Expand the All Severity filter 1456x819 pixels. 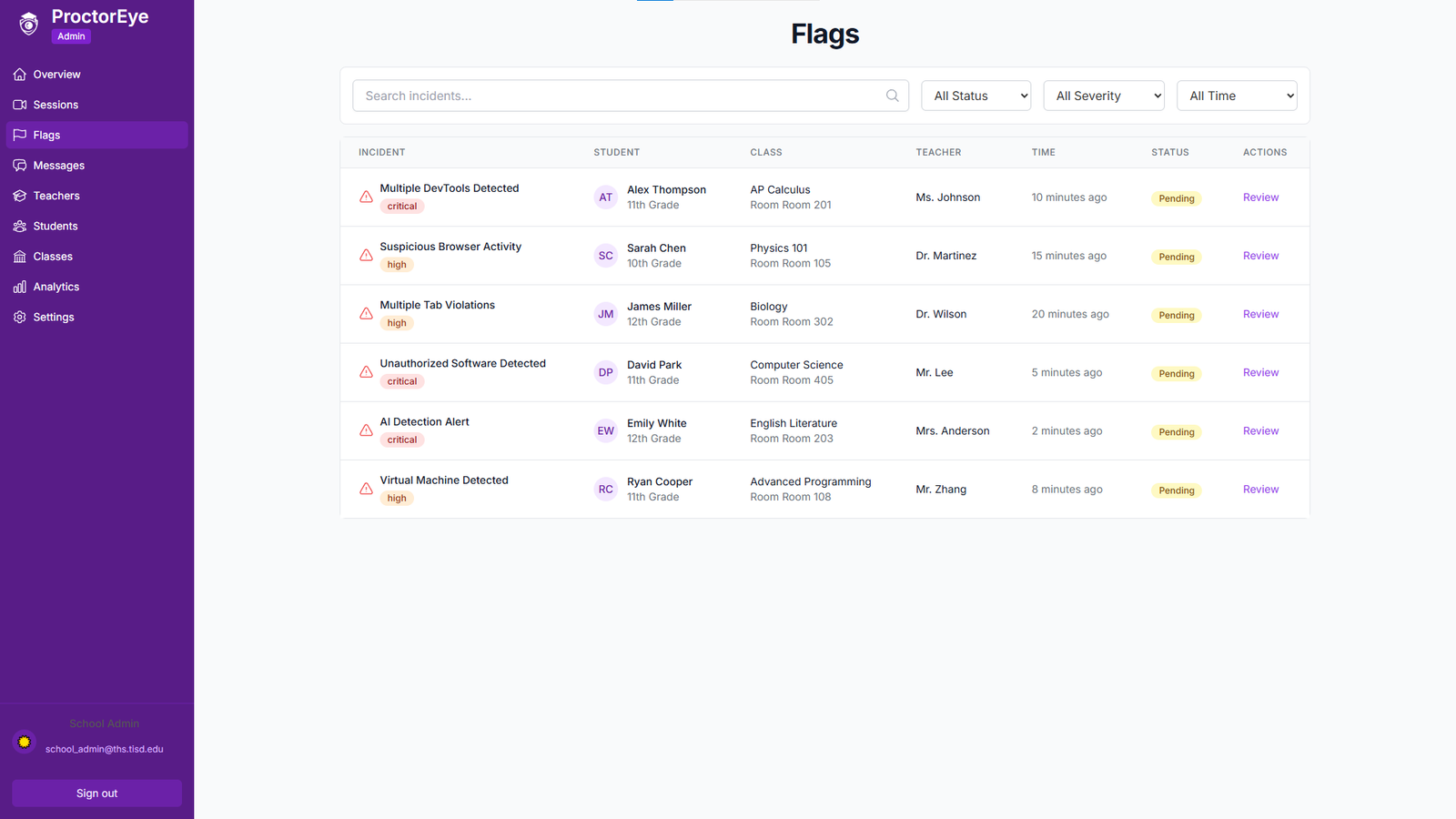click(x=1103, y=96)
